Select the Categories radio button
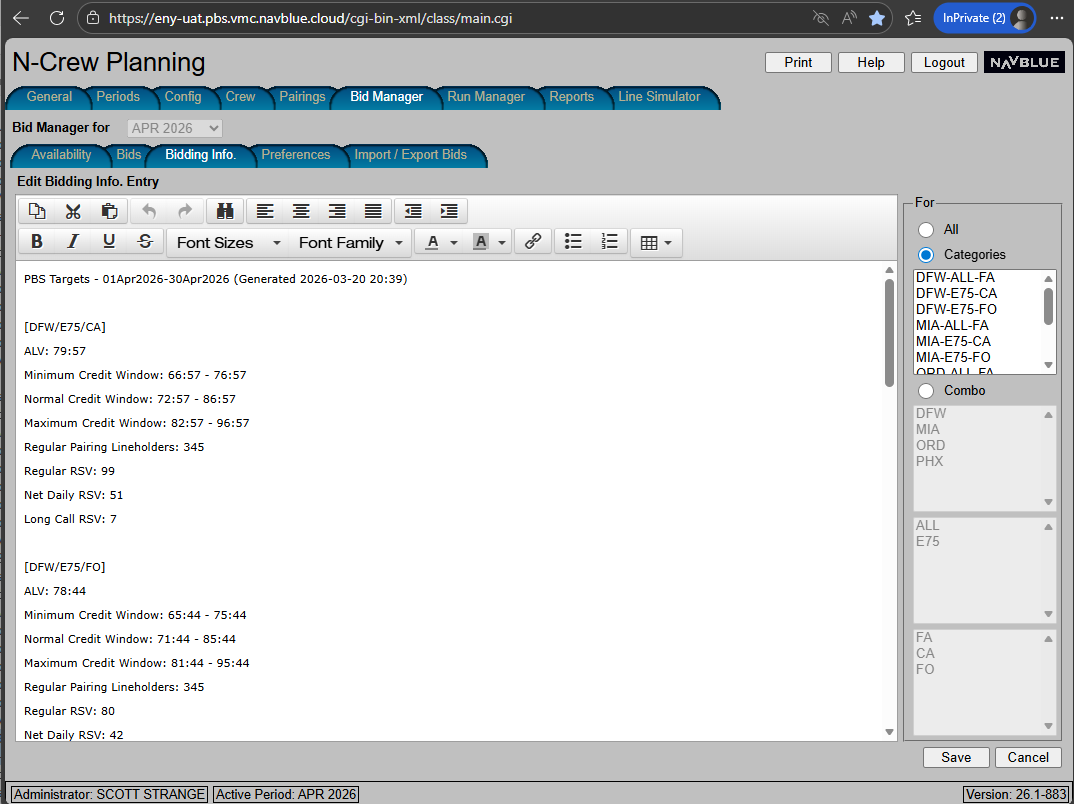This screenshot has height=804, width=1074. pyautogui.click(x=926, y=255)
